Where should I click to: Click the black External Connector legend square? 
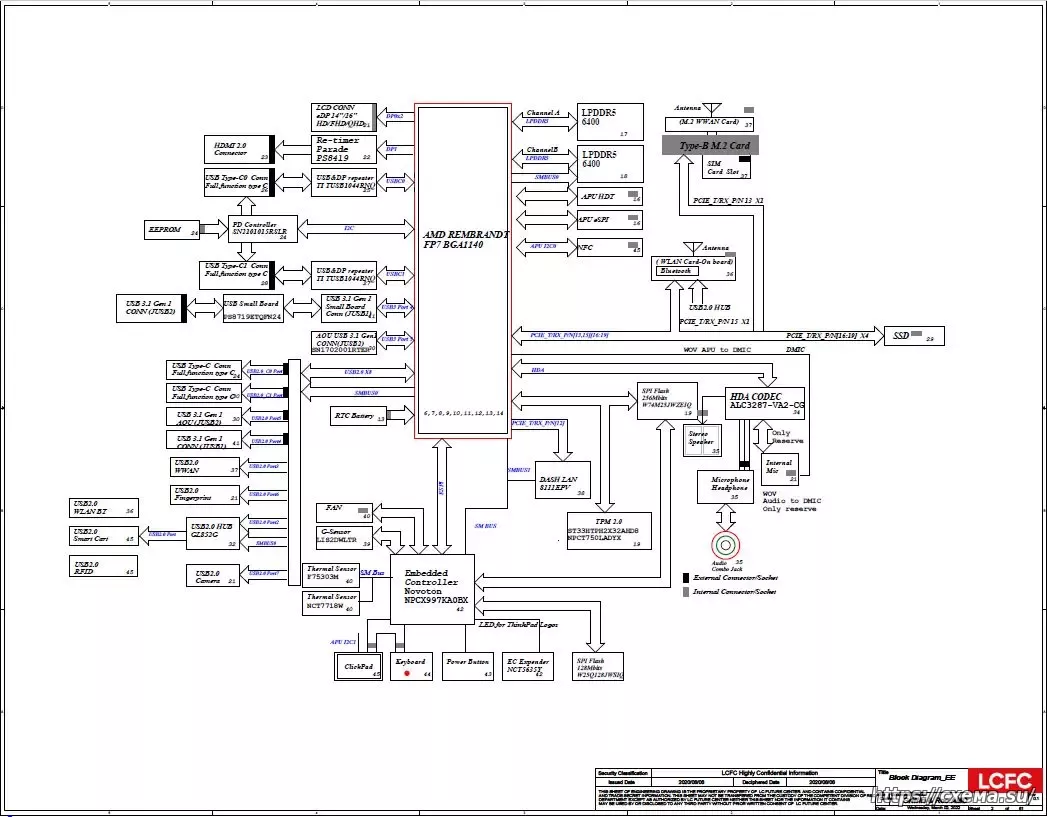click(x=686, y=578)
